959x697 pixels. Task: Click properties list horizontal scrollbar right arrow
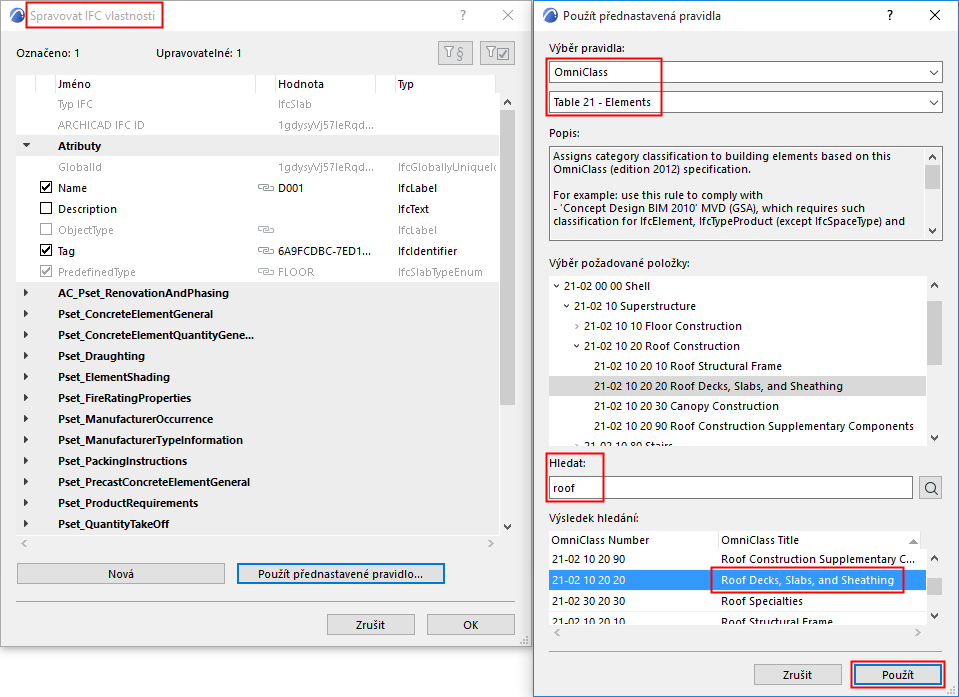[x=491, y=543]
